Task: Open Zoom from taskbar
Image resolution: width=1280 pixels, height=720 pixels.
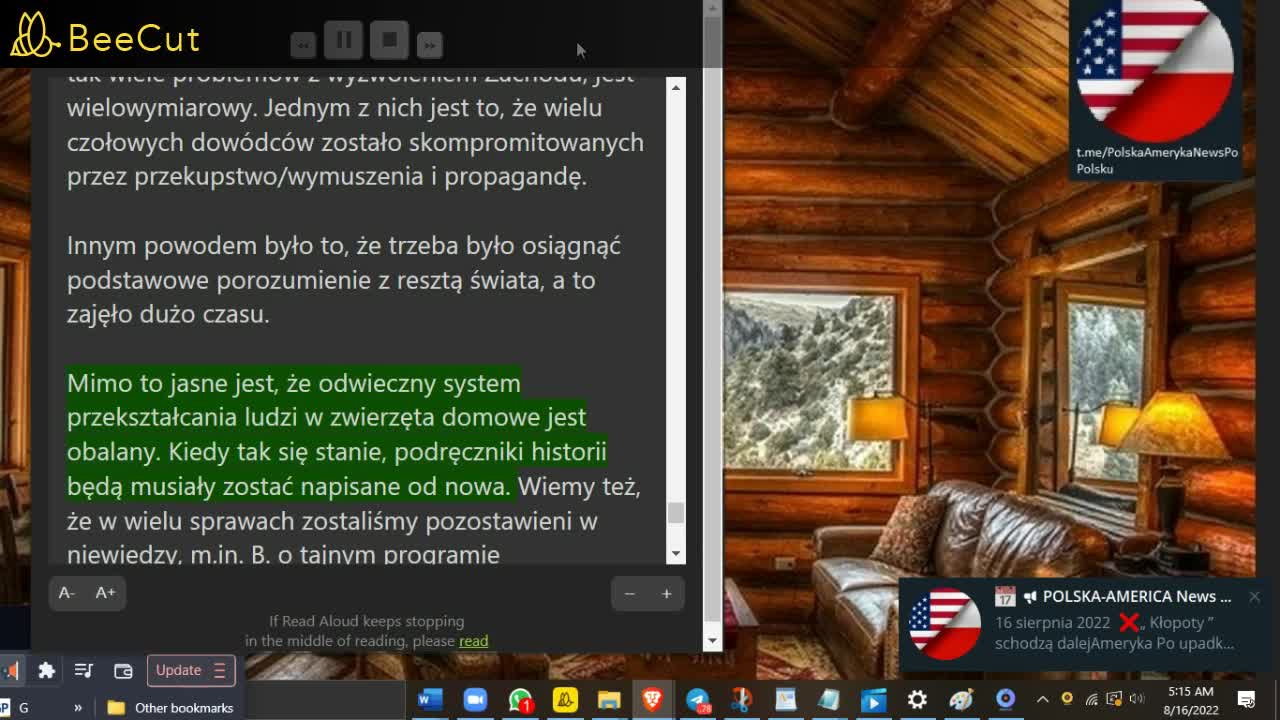Action: [475, 700]
